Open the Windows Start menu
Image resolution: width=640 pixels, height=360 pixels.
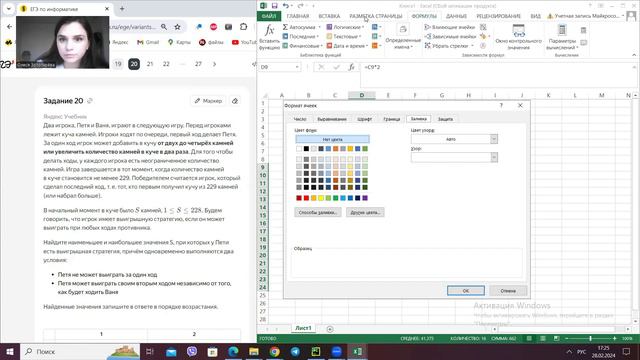click(x=10, y=351)
